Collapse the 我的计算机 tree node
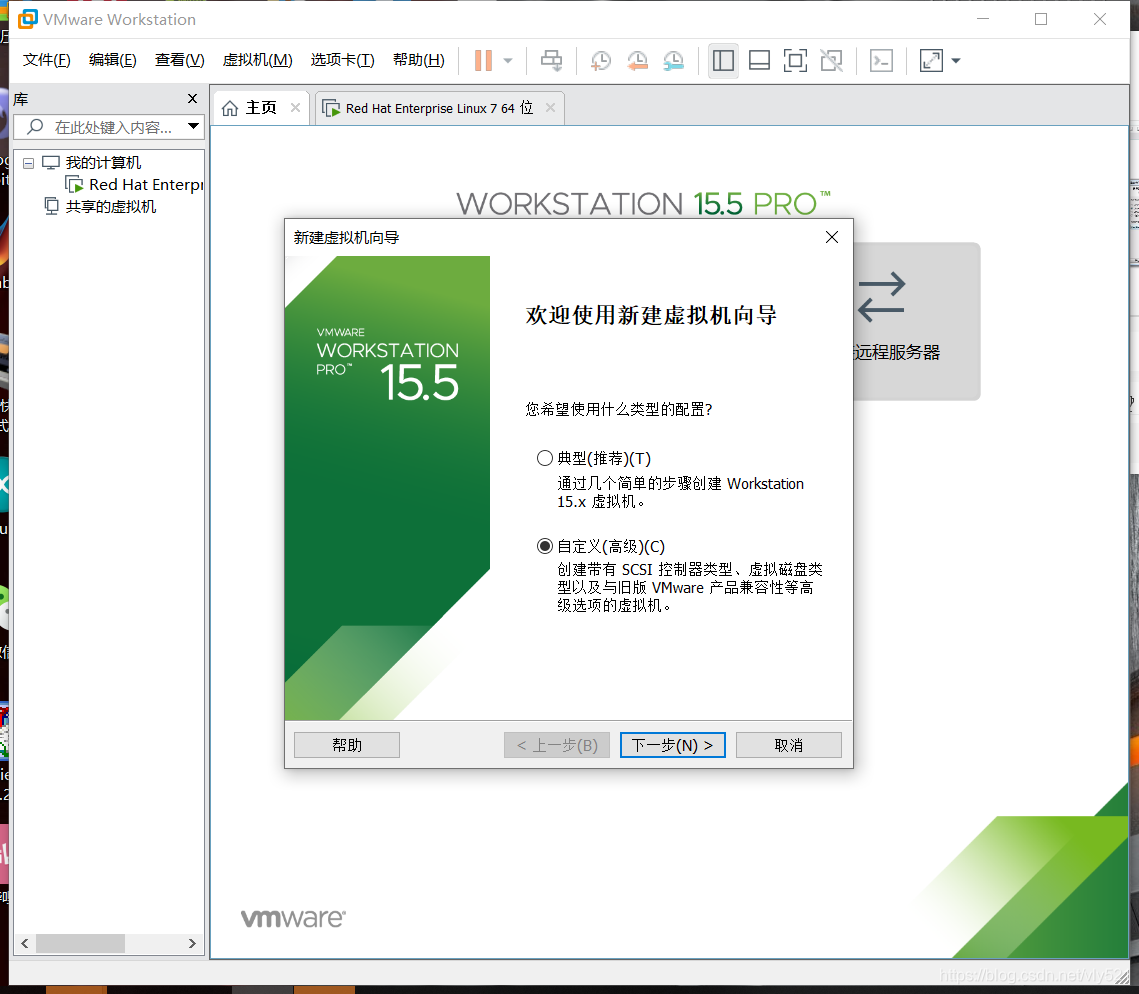1139x994 pixels. 28,163
